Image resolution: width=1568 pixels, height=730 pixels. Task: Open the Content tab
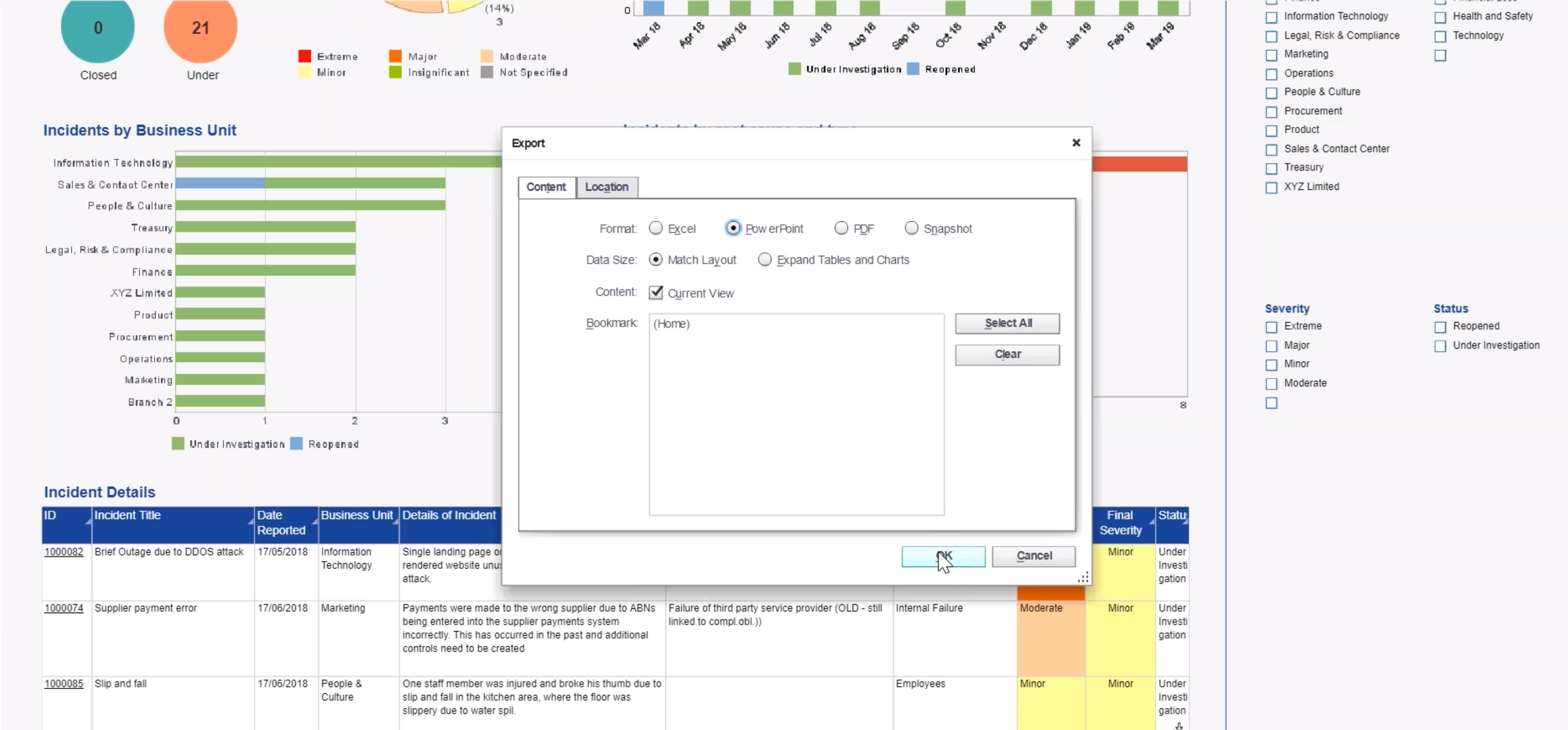coord(546,187)
